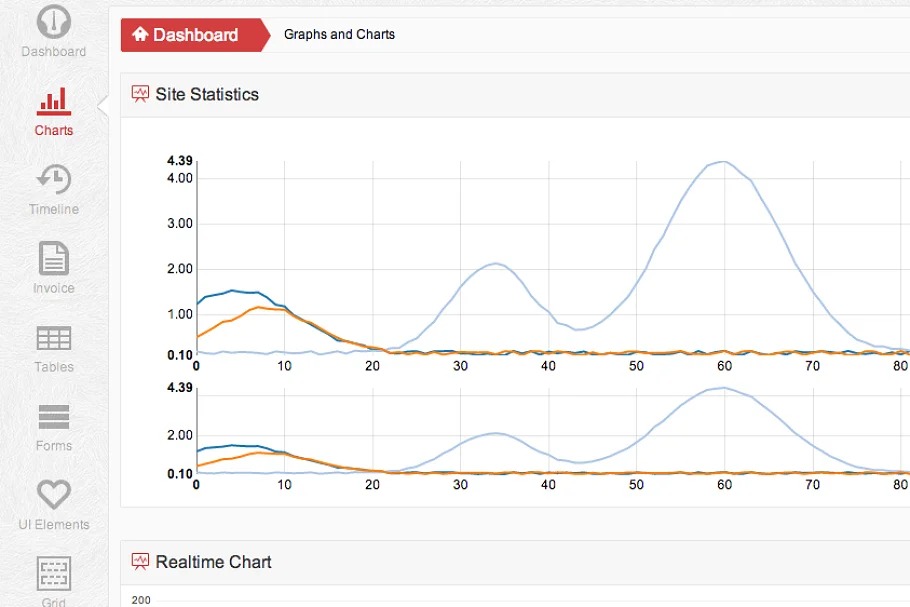Click the light blue peak at x=60

723,162
